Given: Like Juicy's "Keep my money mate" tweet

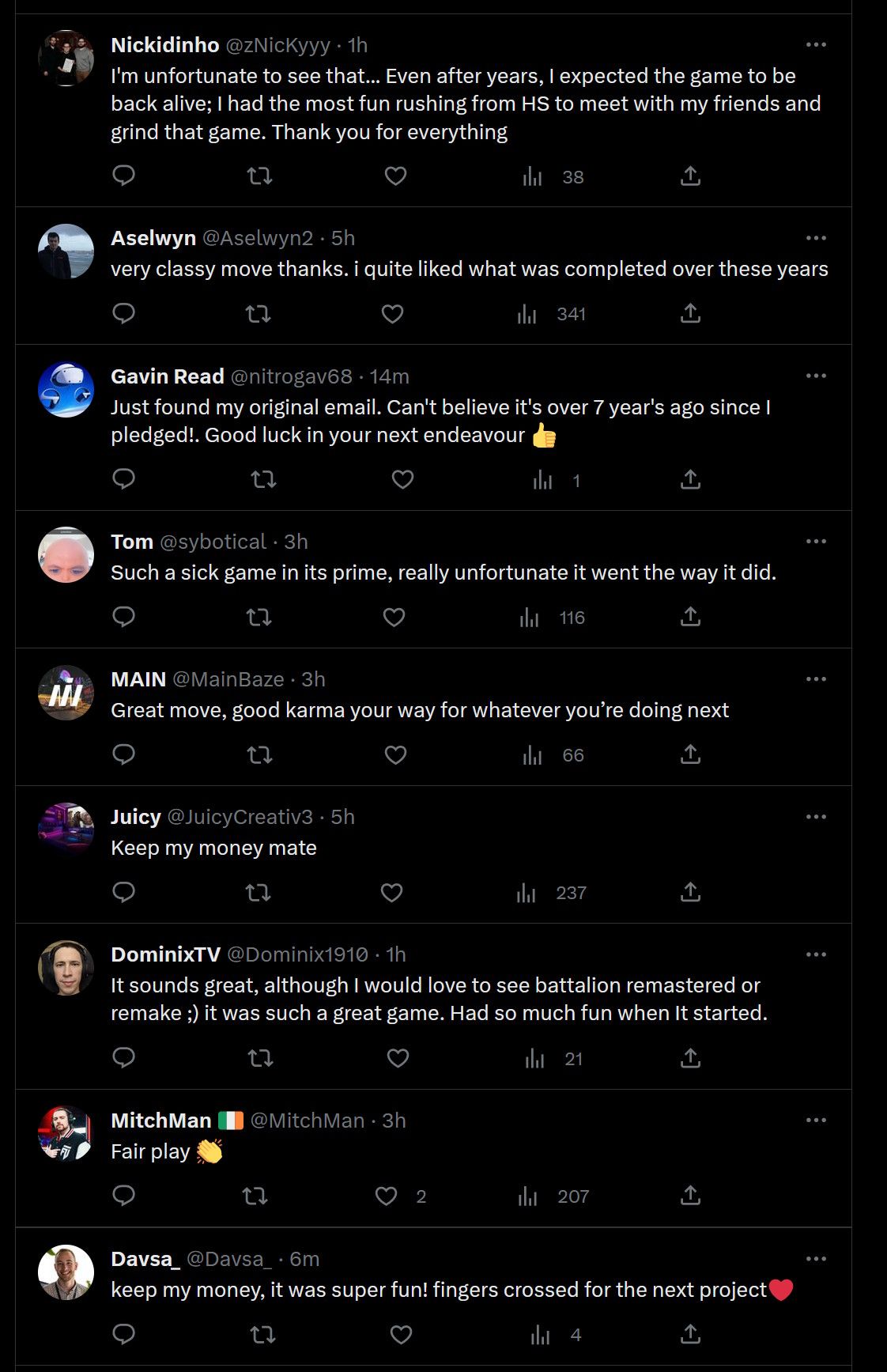Looking at the screenshot, I should [x=391, y=893].
